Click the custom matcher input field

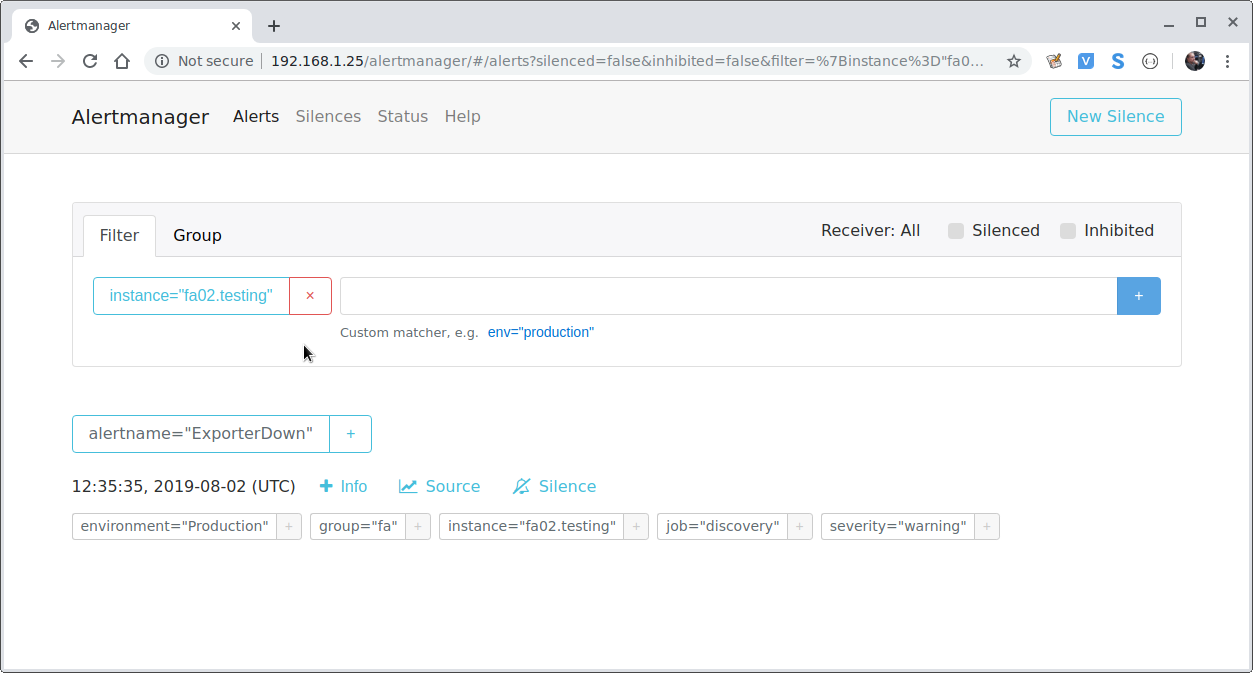(728, 295)
